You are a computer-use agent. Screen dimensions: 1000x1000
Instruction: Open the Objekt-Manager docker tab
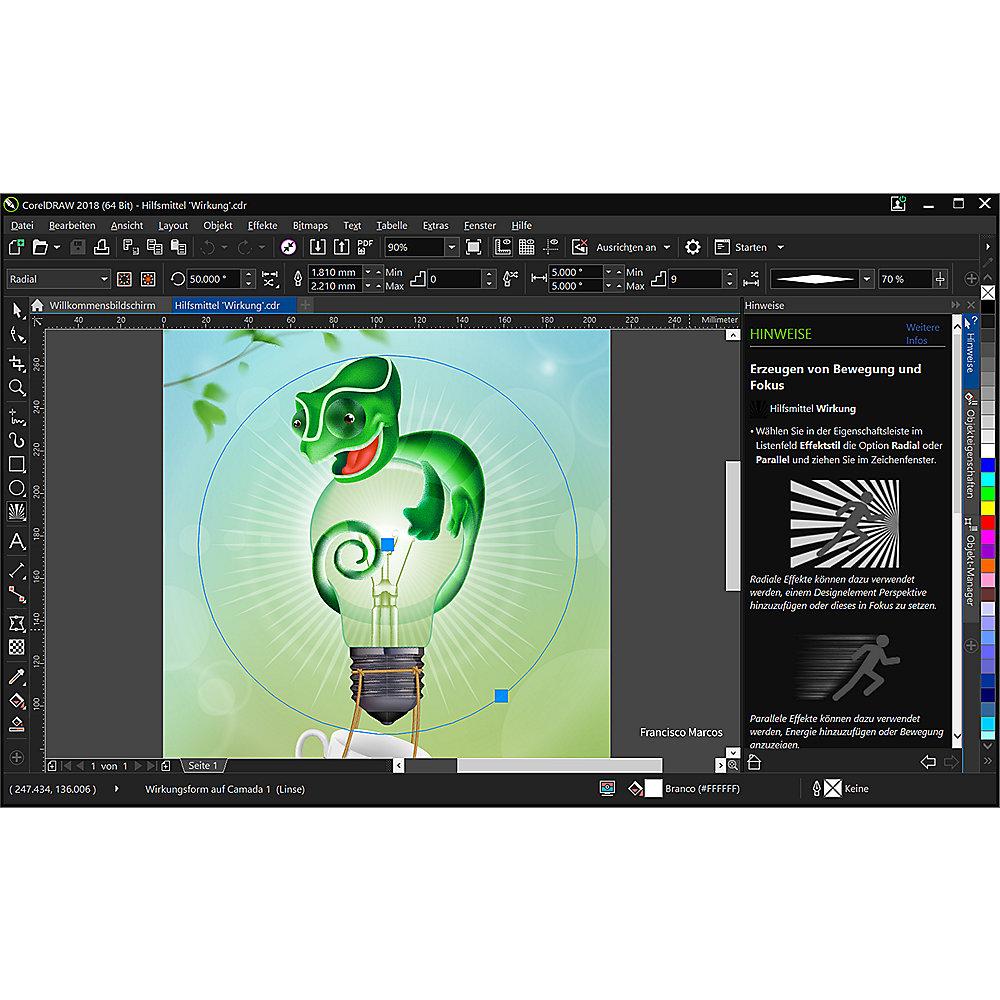(x=970, y=562)
